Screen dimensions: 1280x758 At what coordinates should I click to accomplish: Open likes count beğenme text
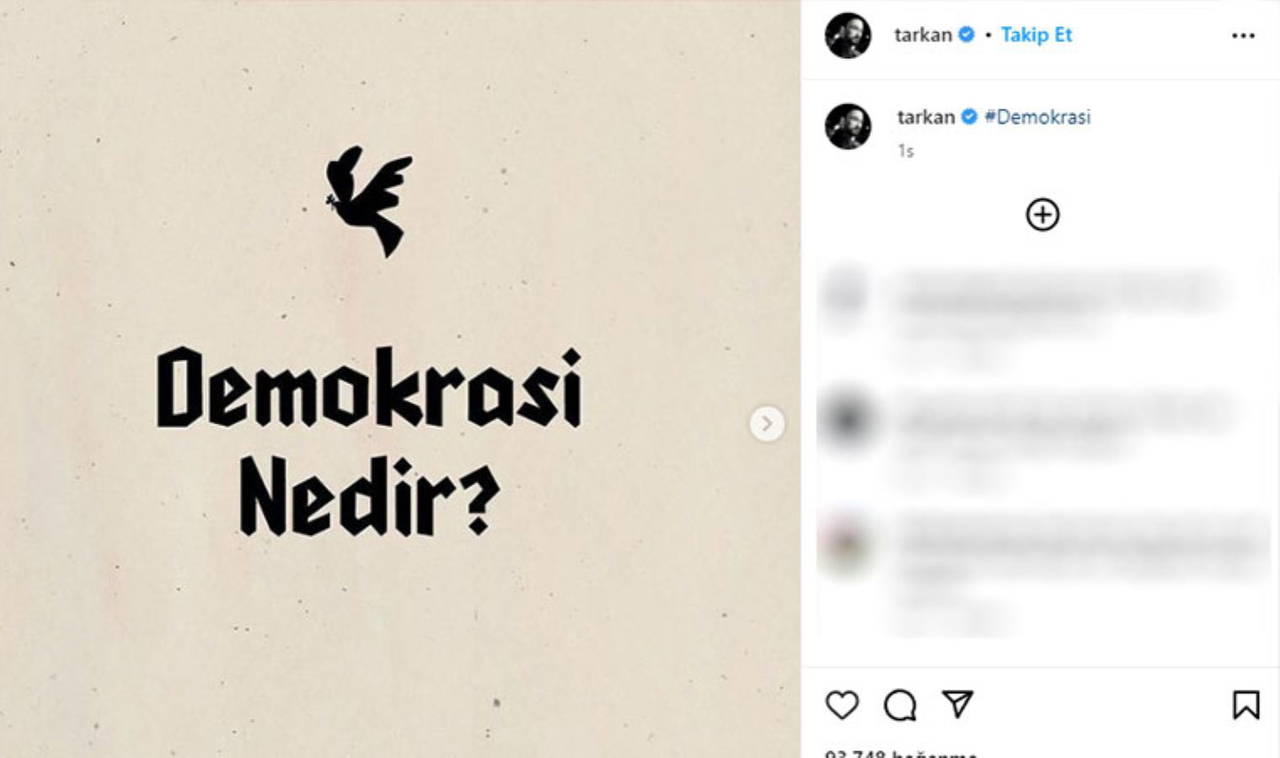(x=900, y=753)
